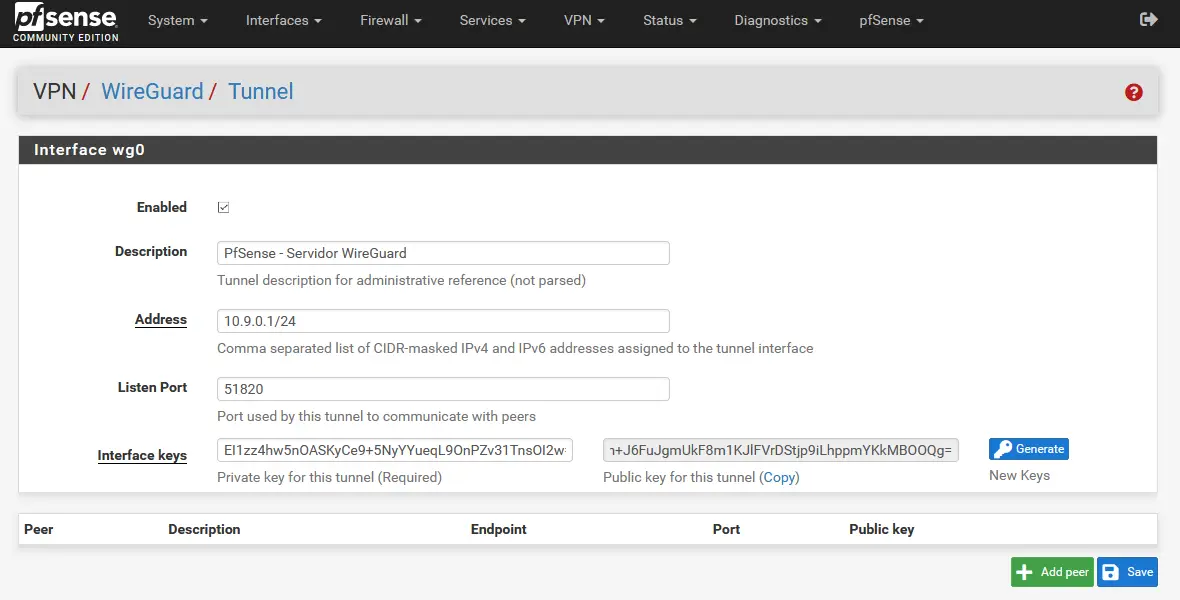
Task: Copy the tunnel public key link
Action: 780,478
